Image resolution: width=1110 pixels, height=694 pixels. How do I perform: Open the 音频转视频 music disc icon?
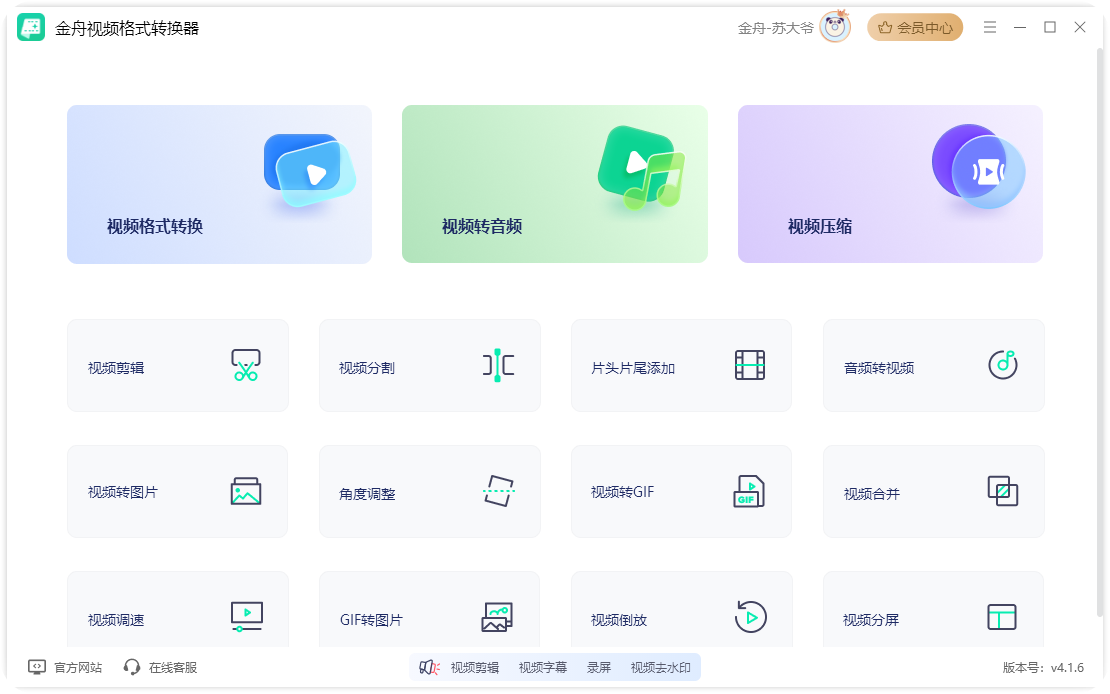(1002, 366)
